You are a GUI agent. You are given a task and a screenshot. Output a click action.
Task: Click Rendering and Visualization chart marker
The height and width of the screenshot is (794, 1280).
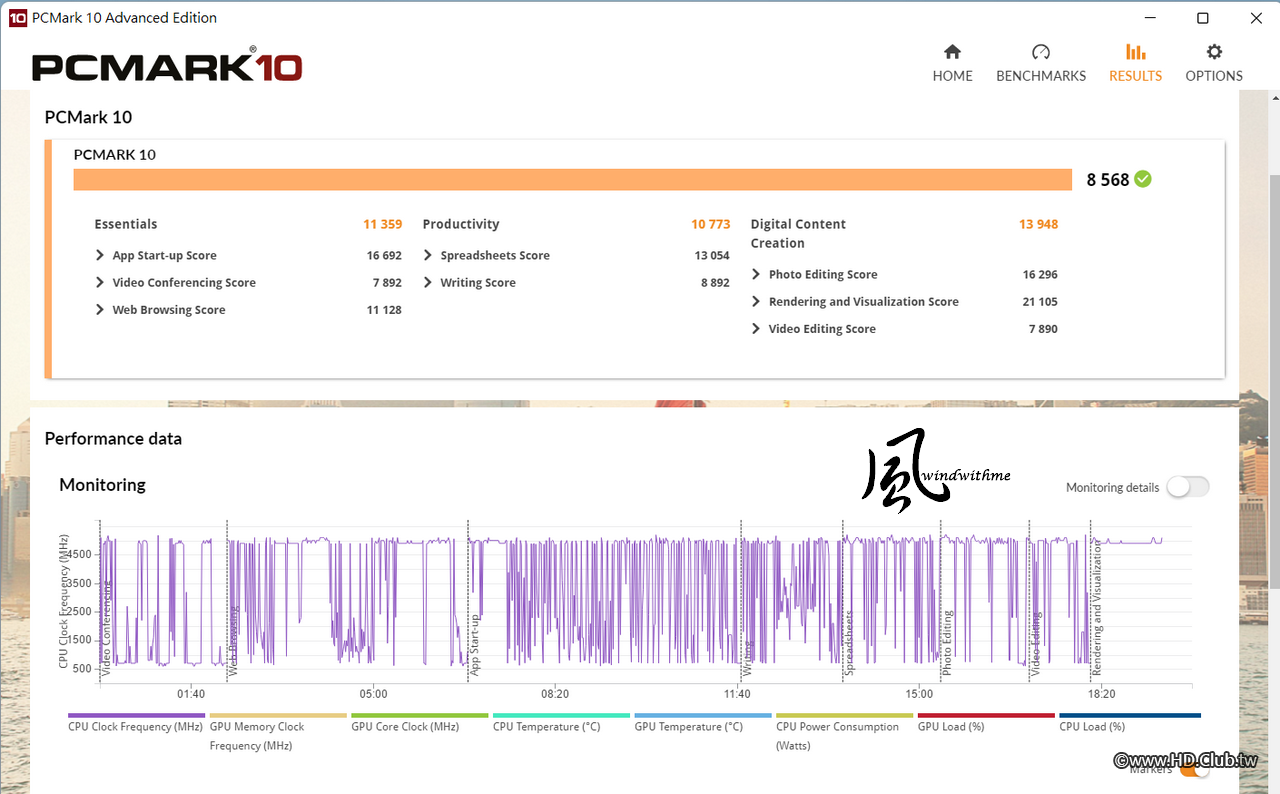[1096, 608]
